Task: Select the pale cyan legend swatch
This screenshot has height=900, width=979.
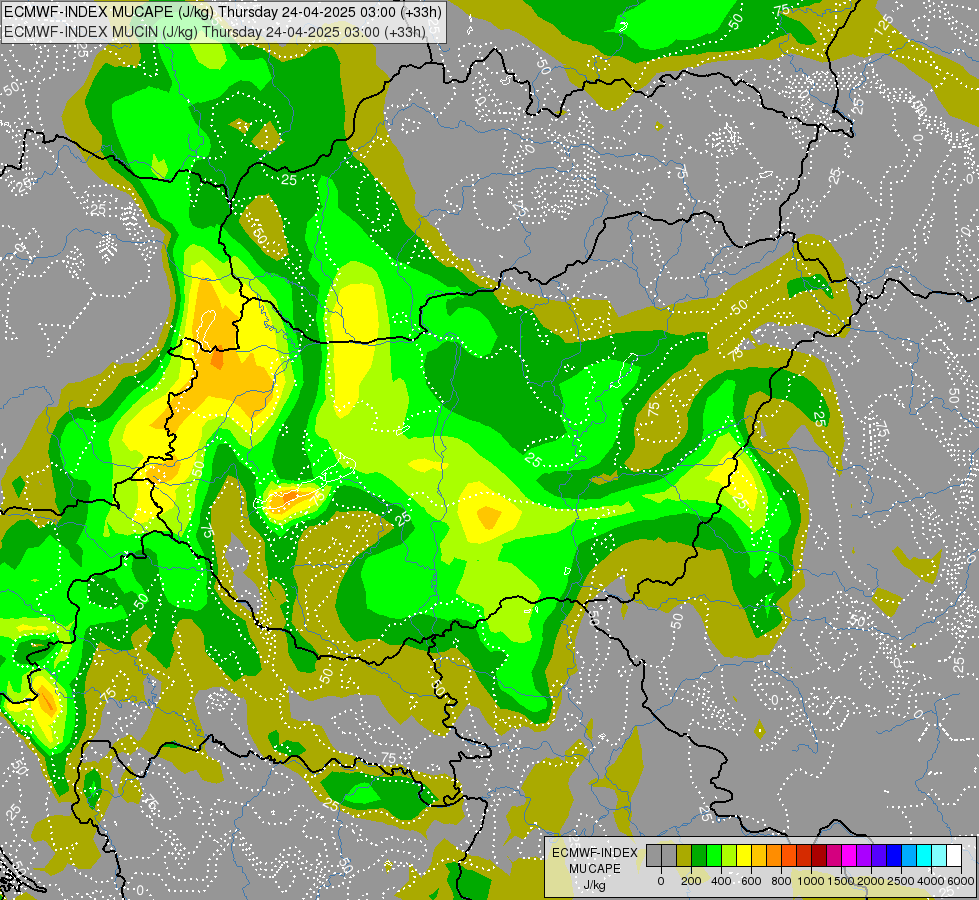Action: (940, 856)
